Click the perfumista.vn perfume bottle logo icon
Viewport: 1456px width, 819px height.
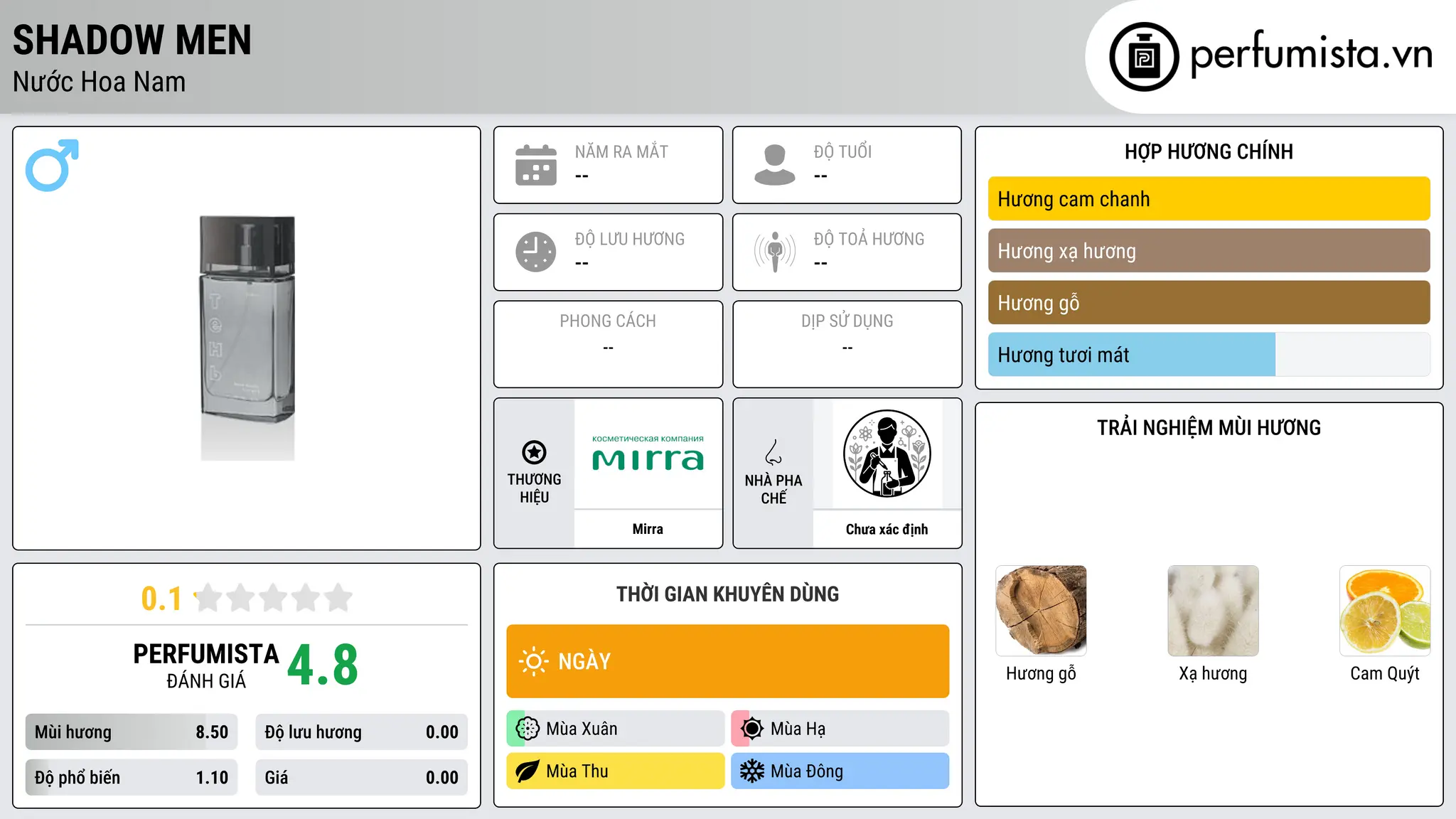[x=1144, y=57]
